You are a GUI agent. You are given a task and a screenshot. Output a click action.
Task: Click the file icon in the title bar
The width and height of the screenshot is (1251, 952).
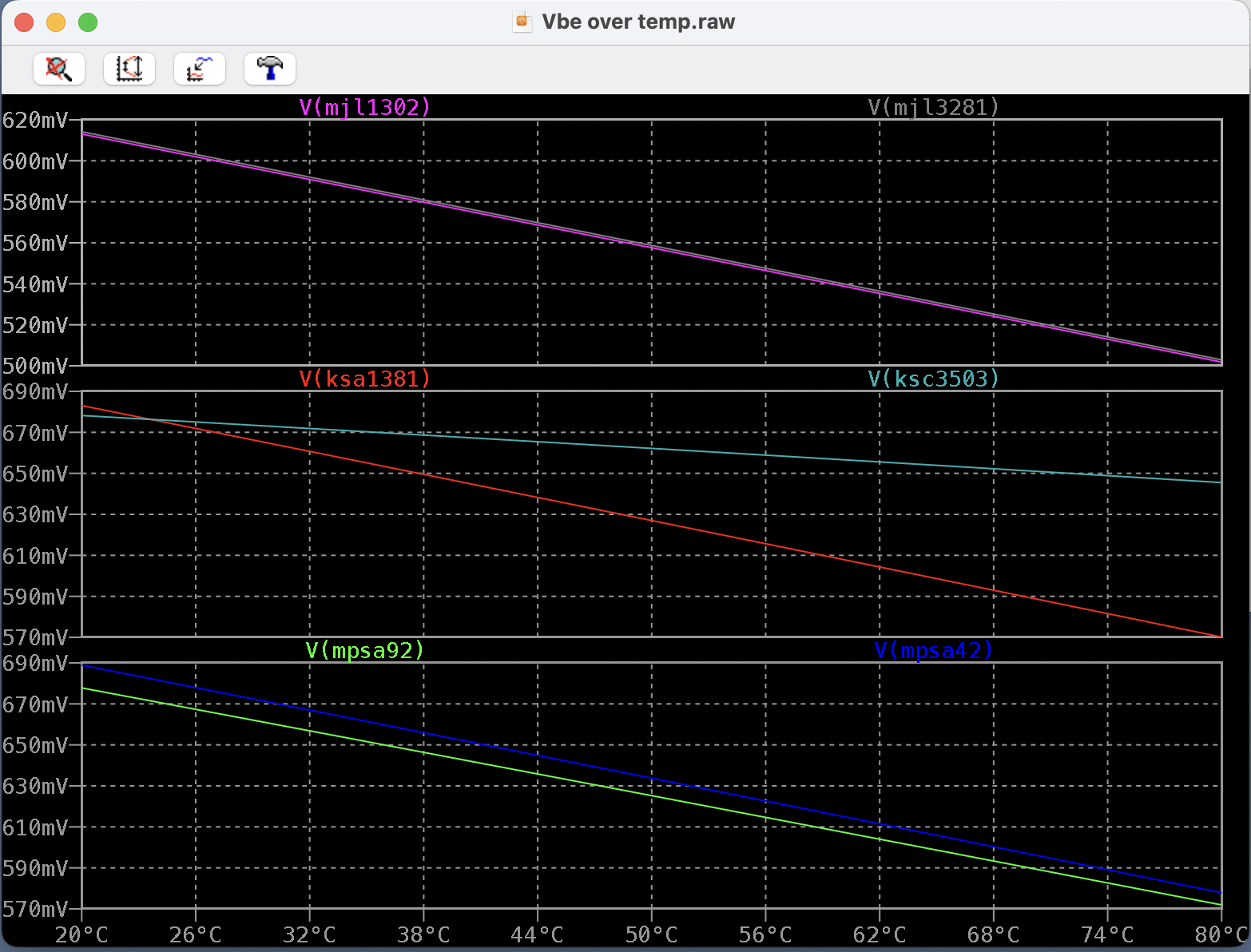(522, 22)
